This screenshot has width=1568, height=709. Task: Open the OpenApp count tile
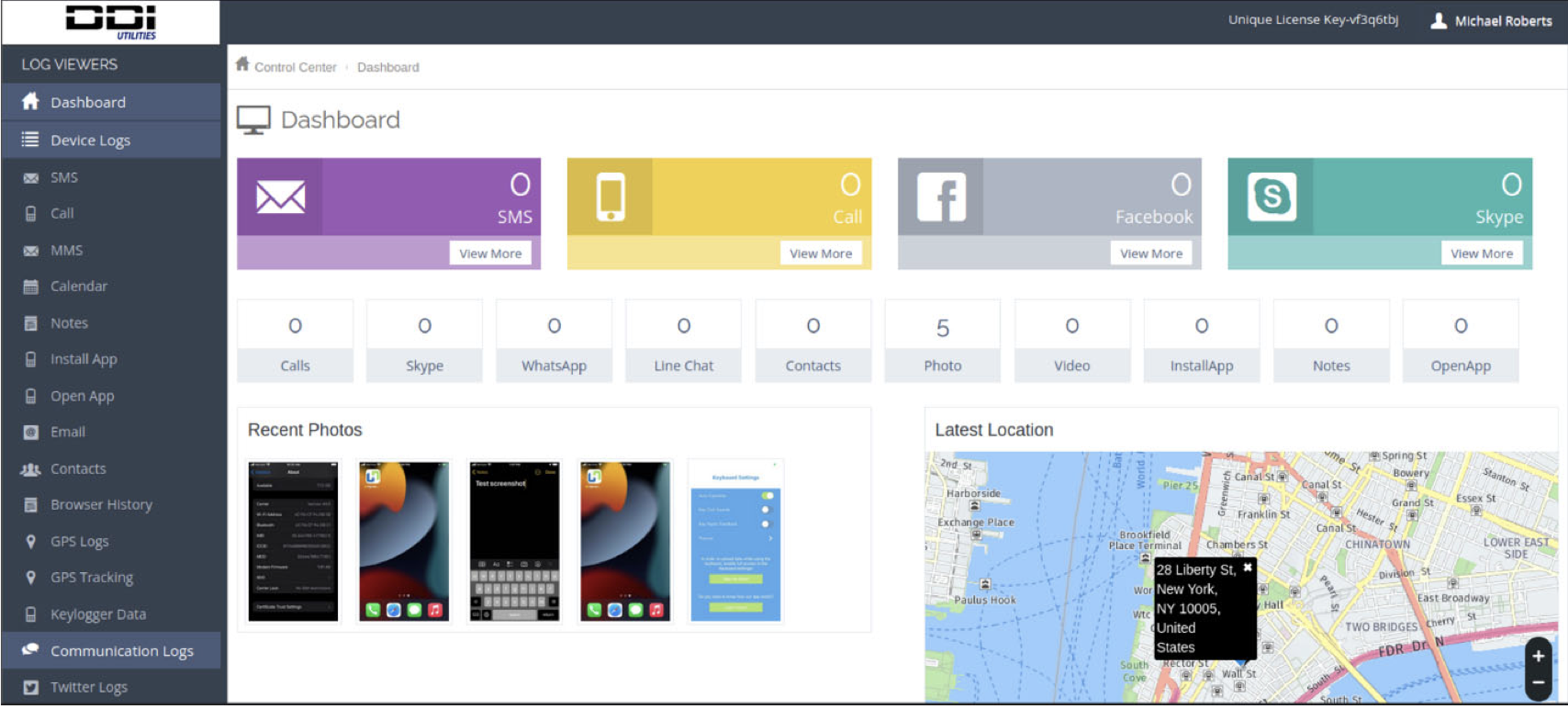1461,341
